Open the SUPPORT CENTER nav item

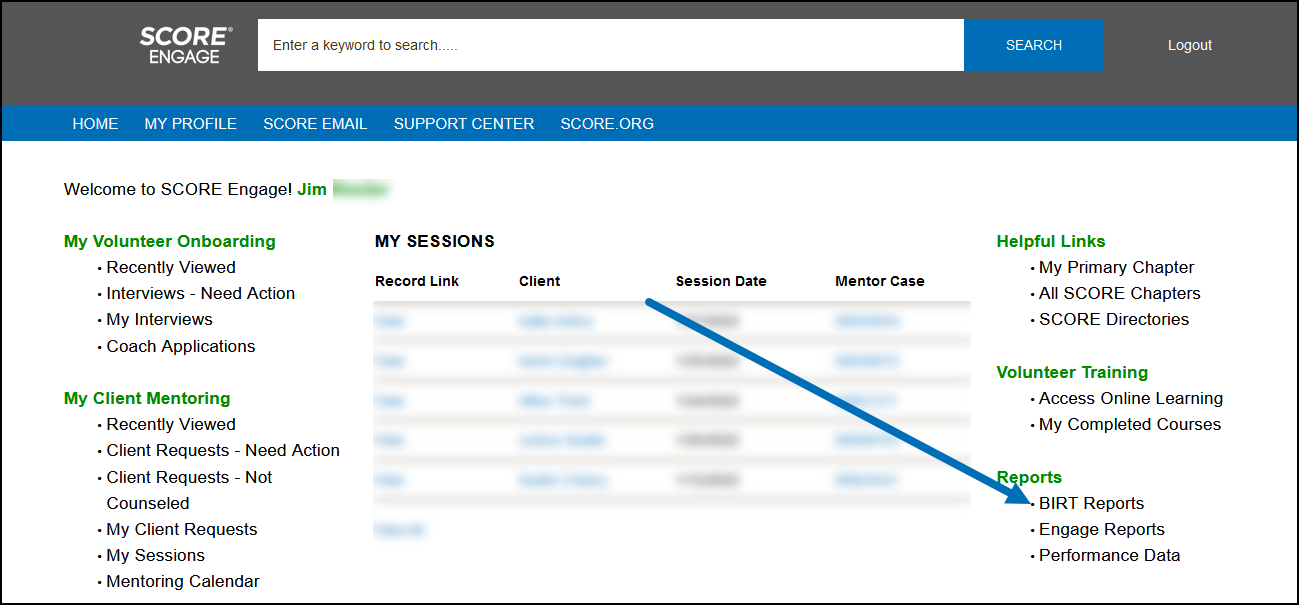[x=464, y=124]
